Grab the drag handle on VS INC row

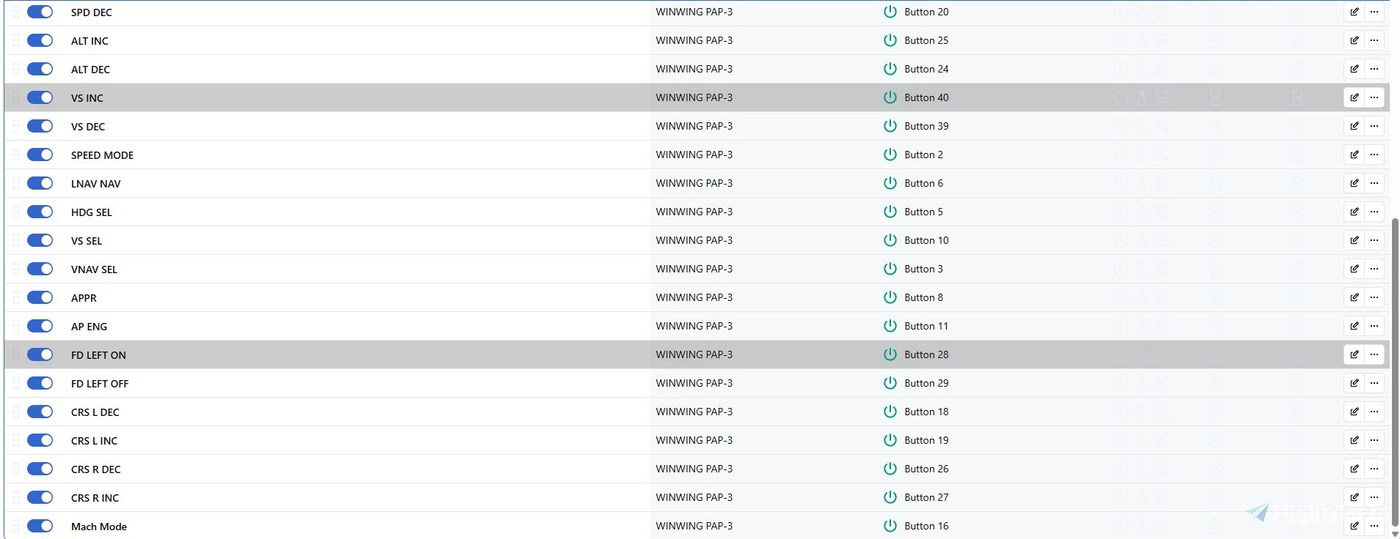(x=15, y=98)
